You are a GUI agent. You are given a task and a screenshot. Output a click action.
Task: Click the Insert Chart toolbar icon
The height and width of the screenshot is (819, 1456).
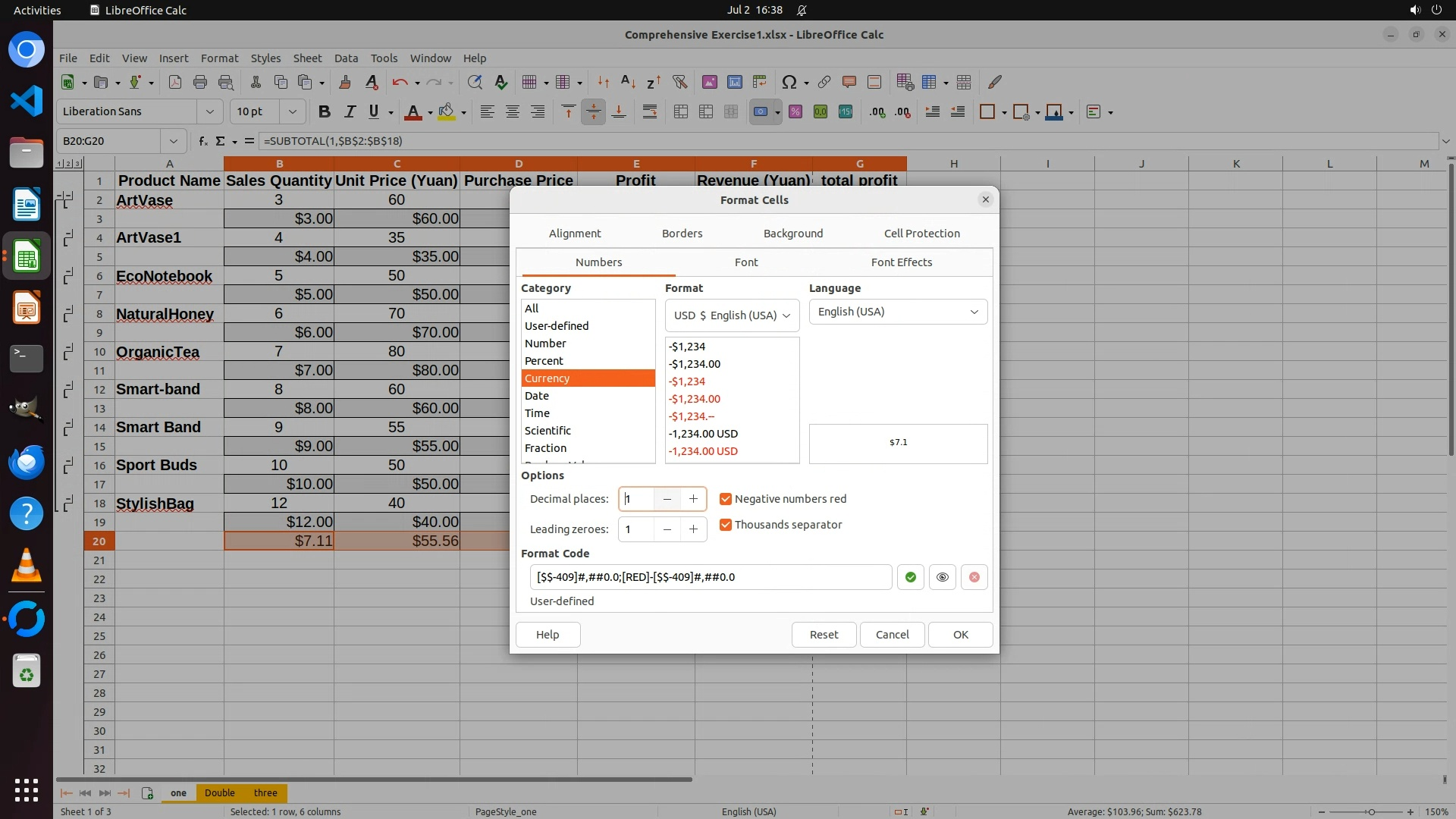pyautogui.click(x=734, y=82)
